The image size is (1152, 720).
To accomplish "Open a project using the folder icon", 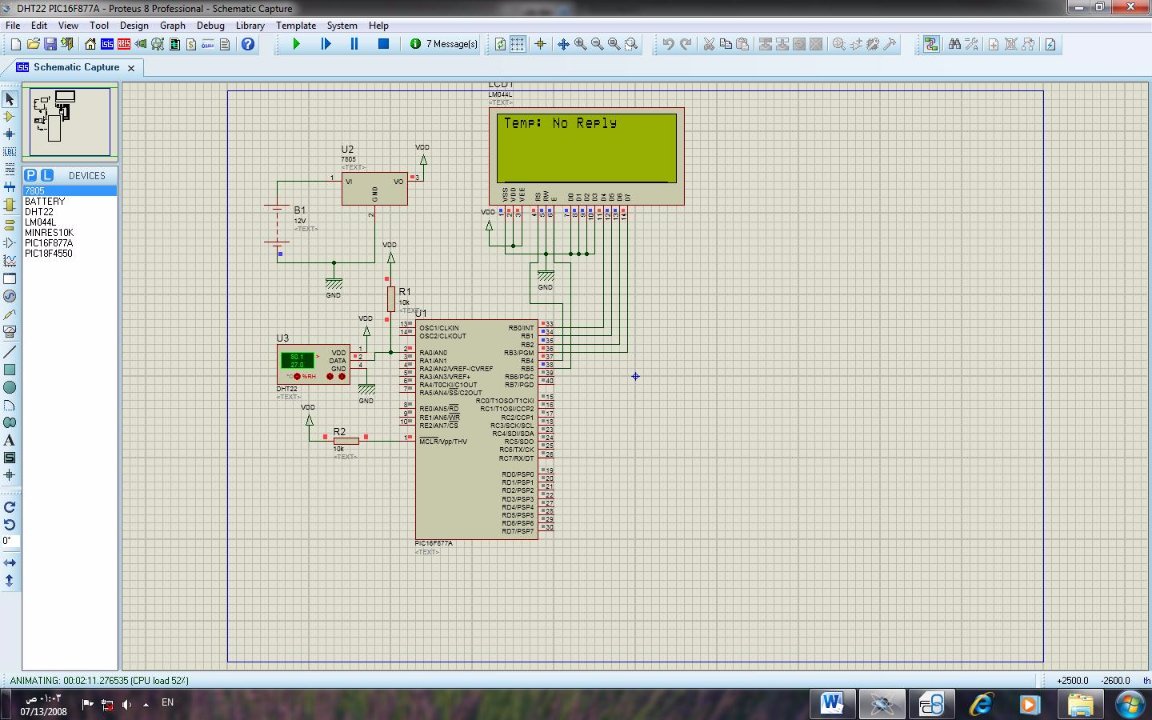I will [x=33, y=44].
